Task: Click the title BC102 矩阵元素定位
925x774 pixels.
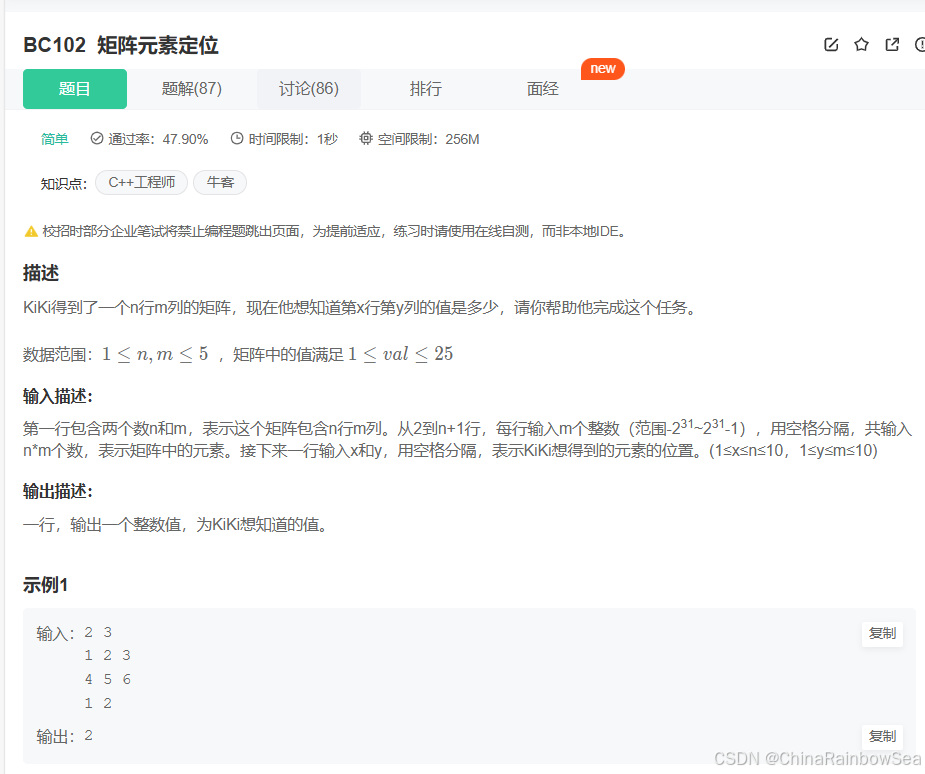Action: tap(121, 45)
